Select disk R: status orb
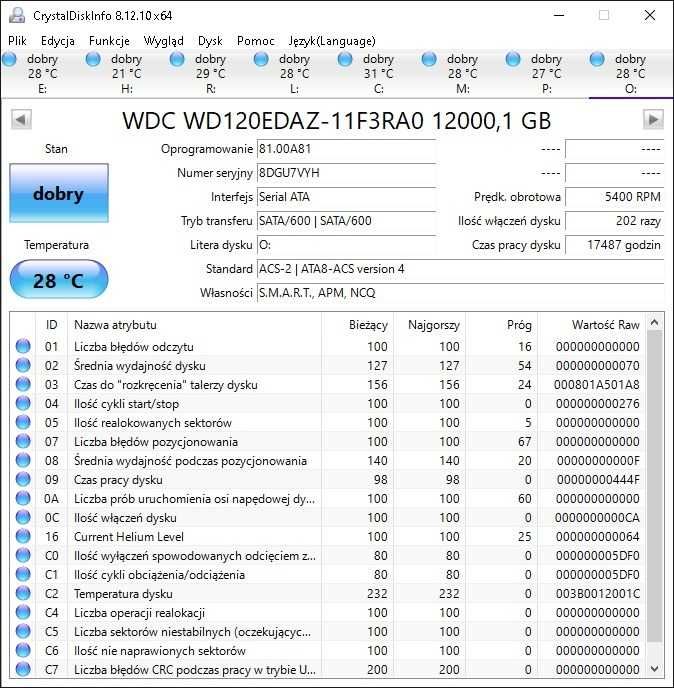The width and height of the screenshot is (674, 688). (x=177, y=59)
